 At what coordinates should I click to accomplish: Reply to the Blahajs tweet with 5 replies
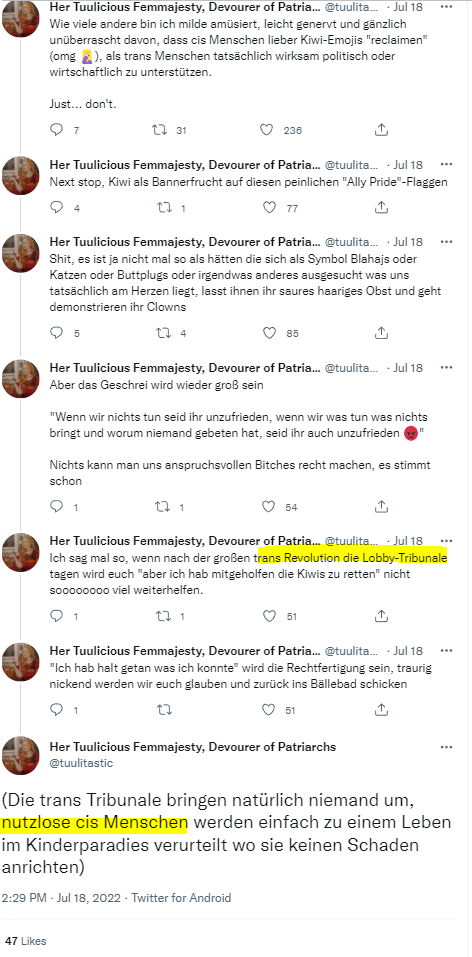[56, 333]
